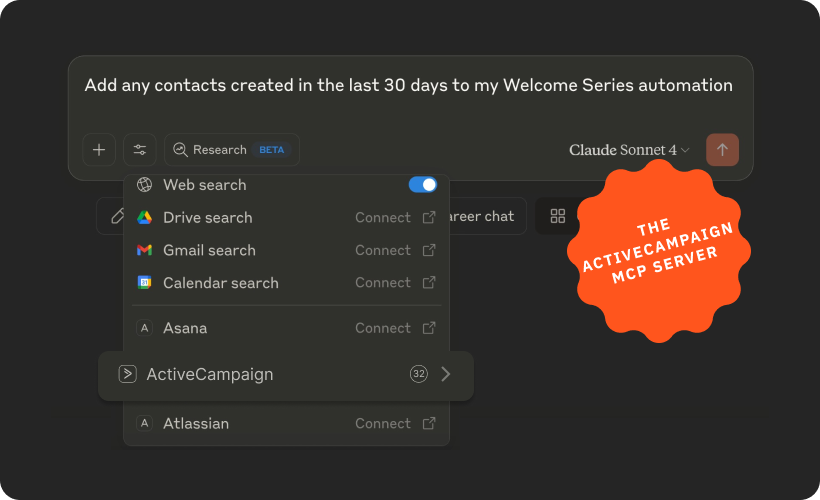Click the Gmail icon

pos(144,250)
